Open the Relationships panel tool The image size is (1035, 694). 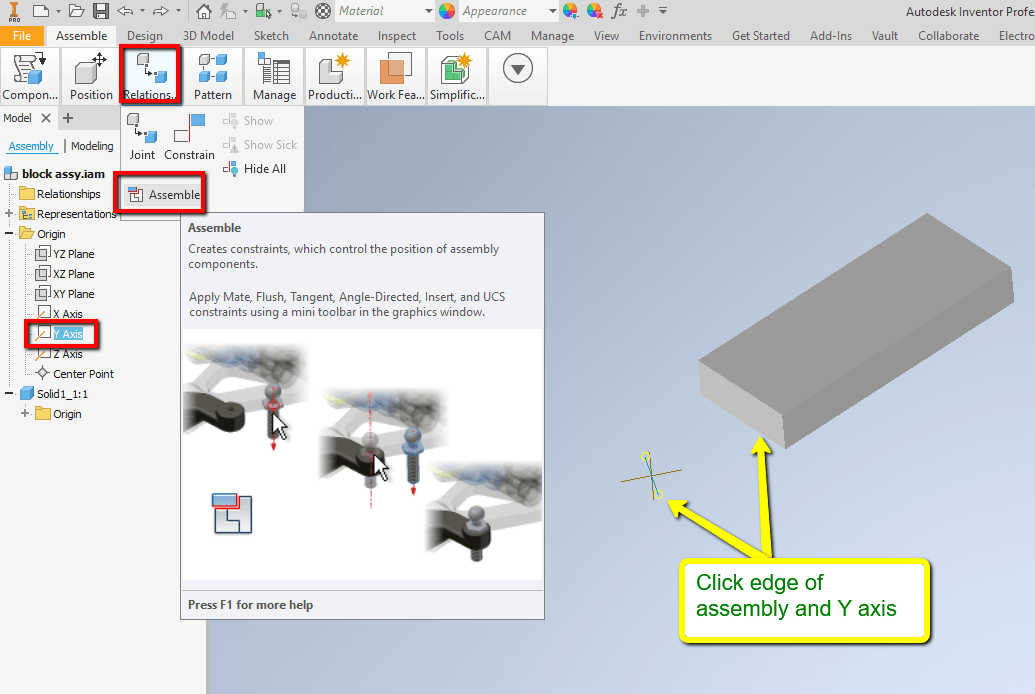(x=150, y=75)
